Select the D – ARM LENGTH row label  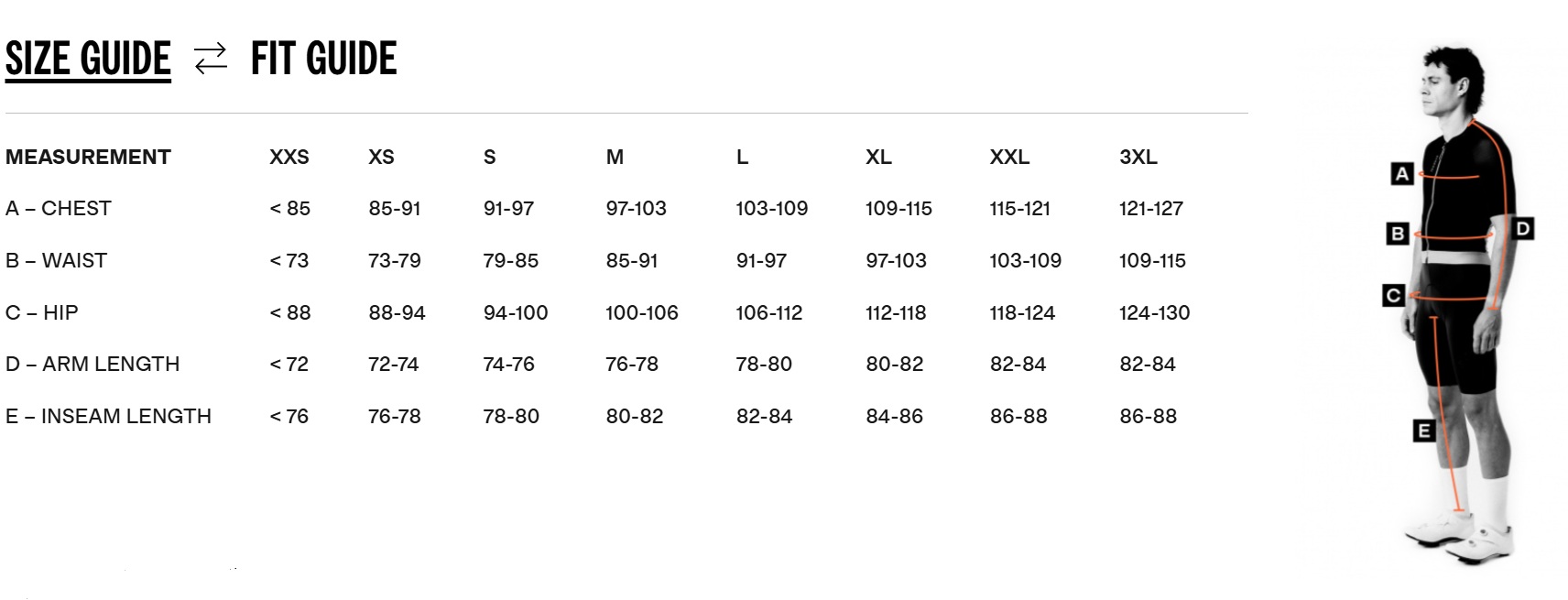coord(93,365)
